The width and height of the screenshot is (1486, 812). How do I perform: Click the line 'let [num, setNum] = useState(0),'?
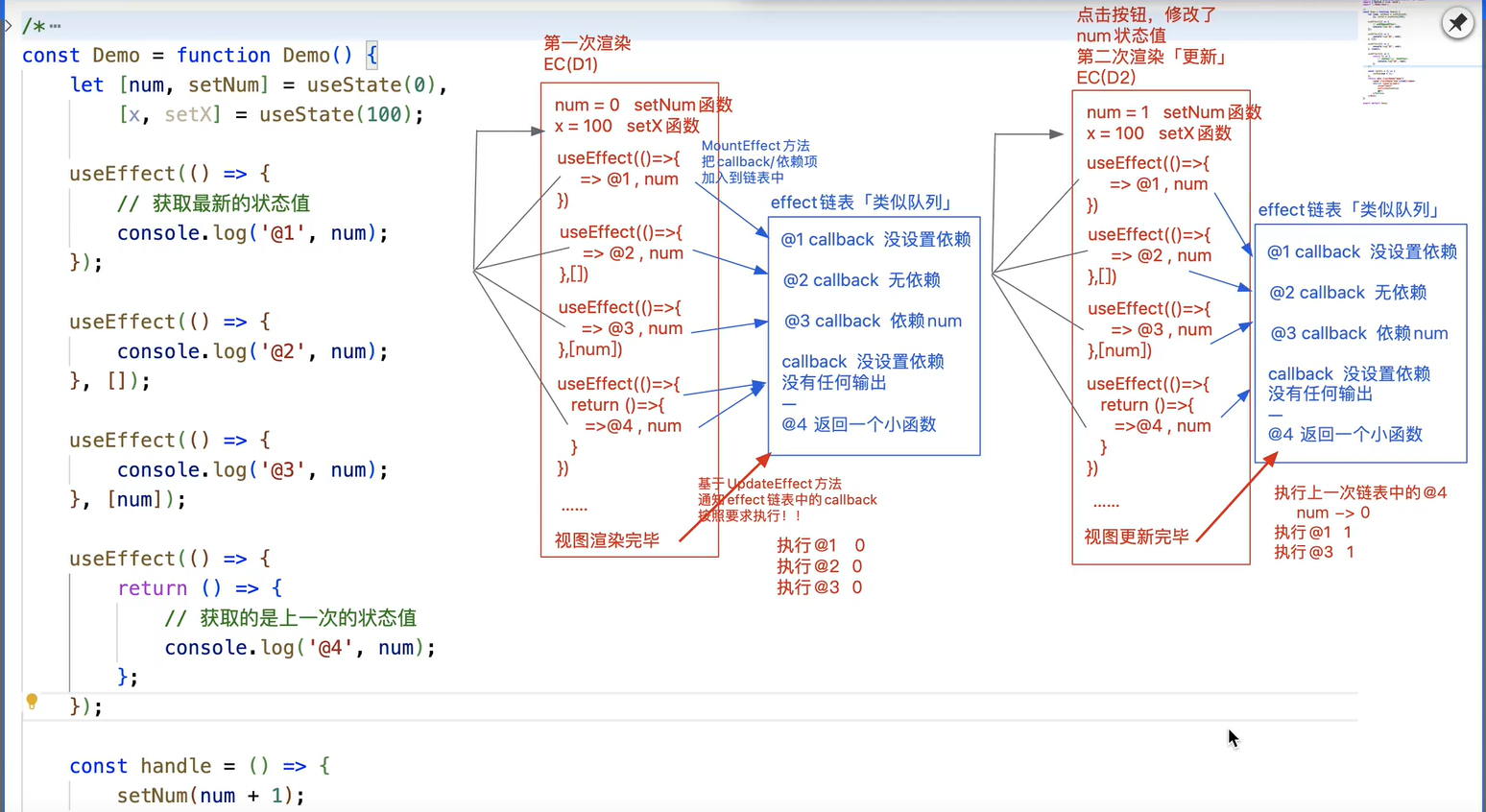(x=258, y=85)
